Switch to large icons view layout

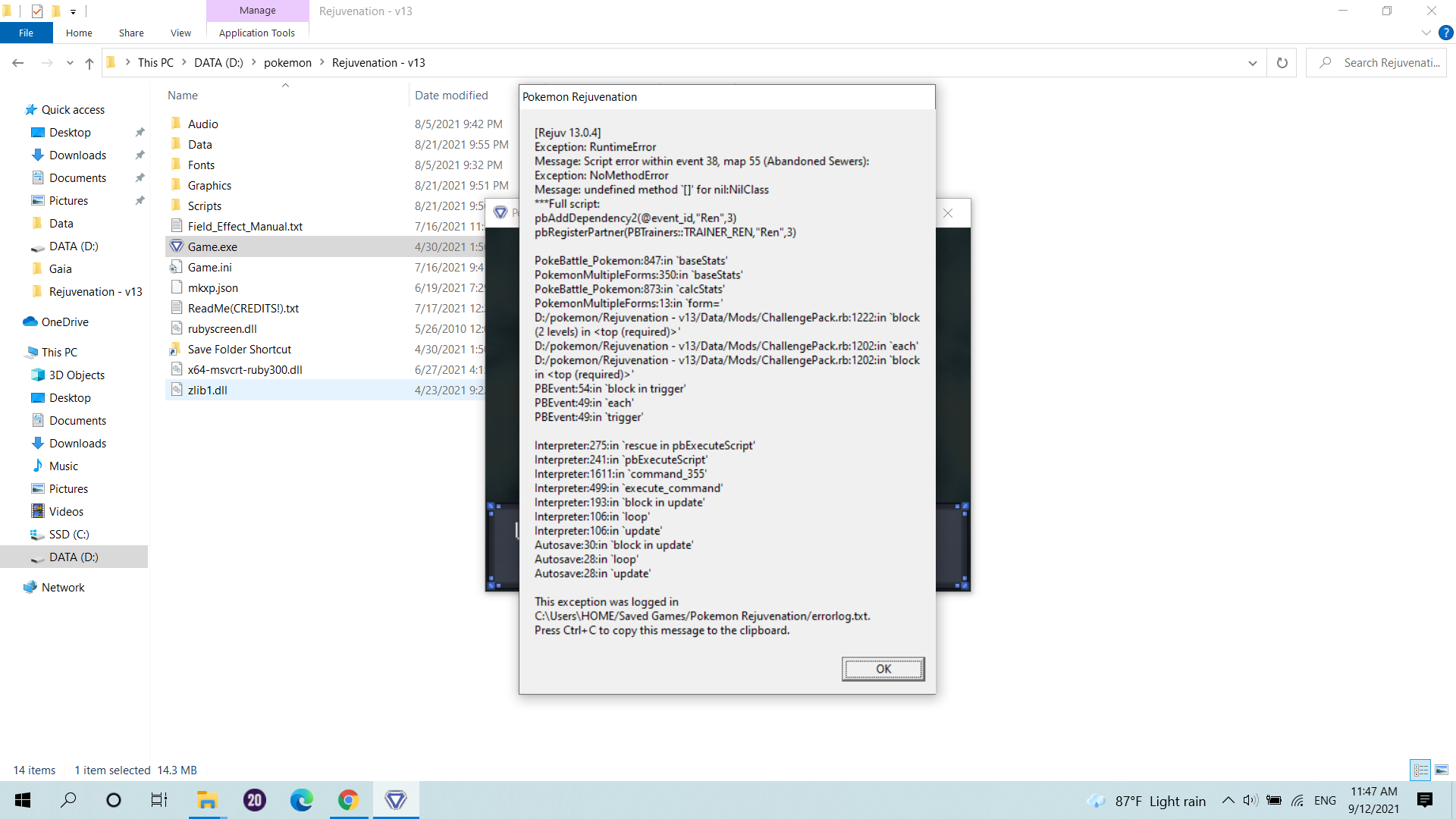pyautogui.click(x=1442, y=770)
